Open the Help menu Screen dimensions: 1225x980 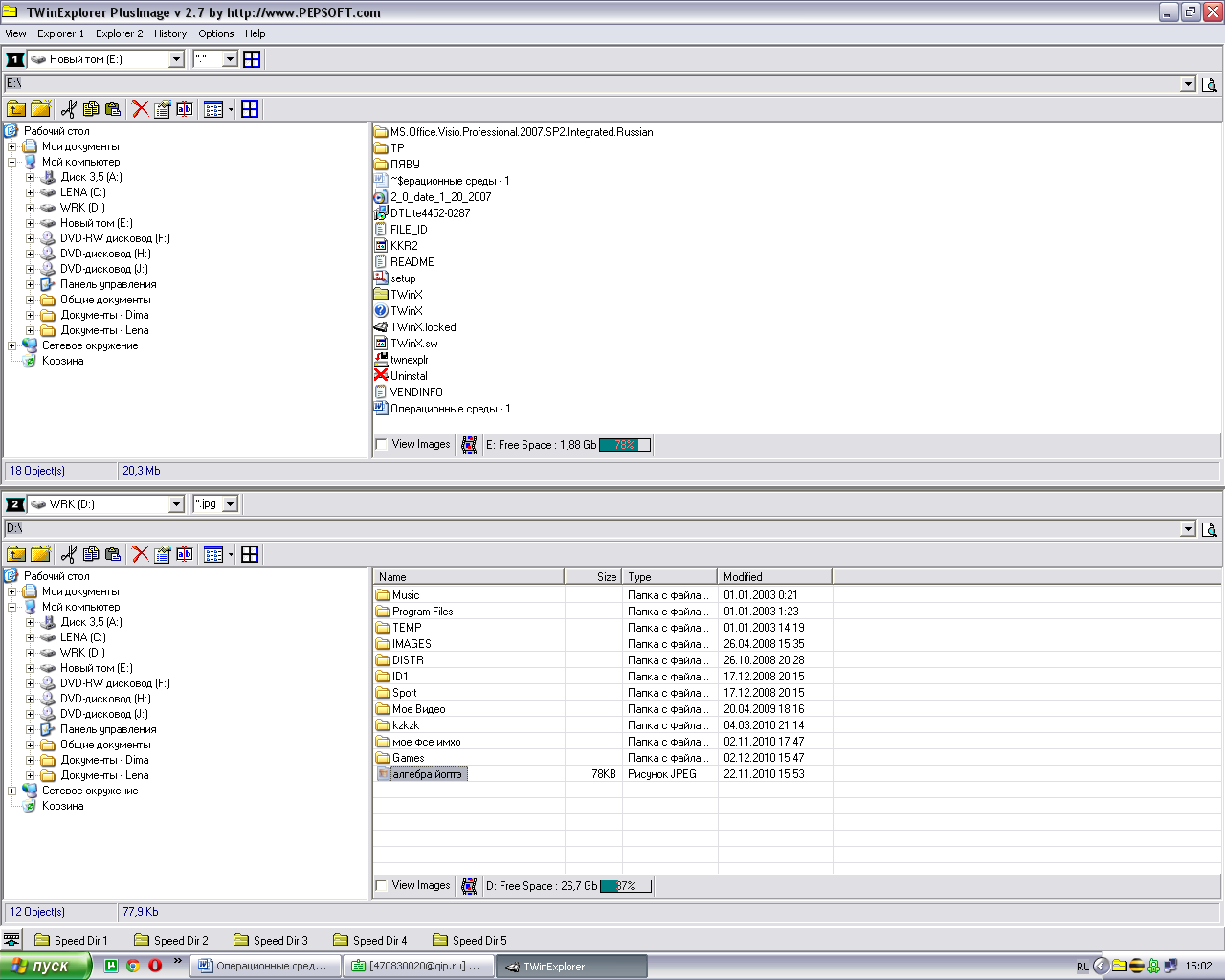click(255, 33)
